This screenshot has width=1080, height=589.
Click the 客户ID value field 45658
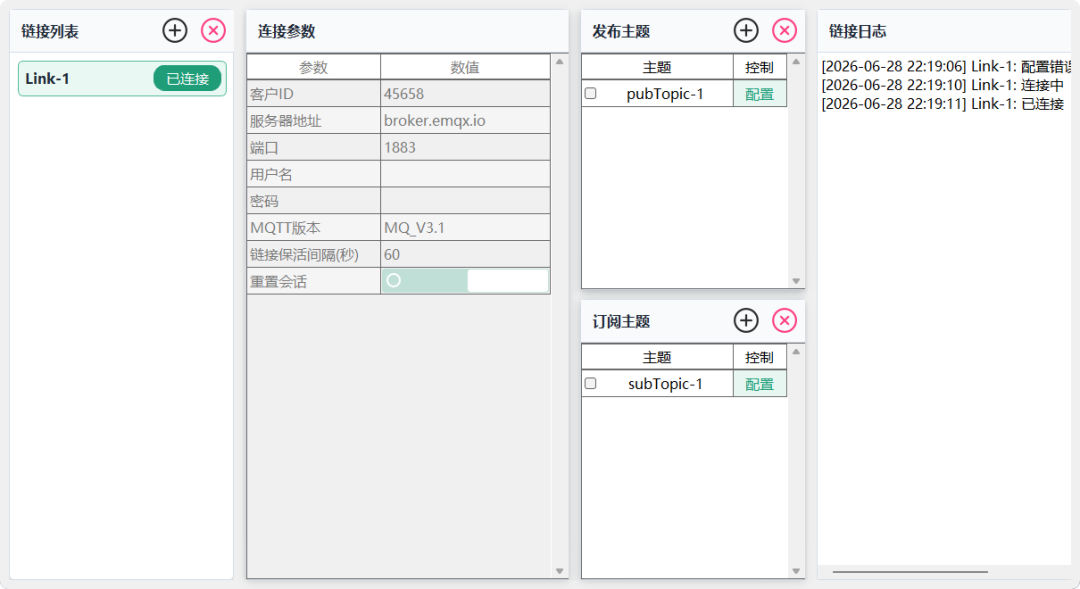(465, 94)
